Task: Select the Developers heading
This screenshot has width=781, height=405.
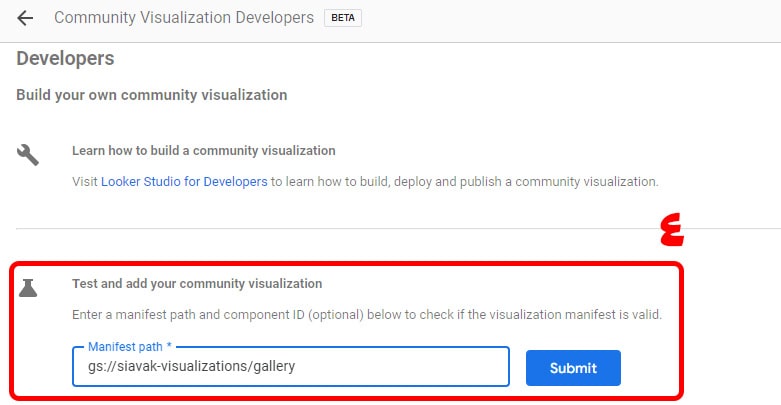Action: (65, 59)
